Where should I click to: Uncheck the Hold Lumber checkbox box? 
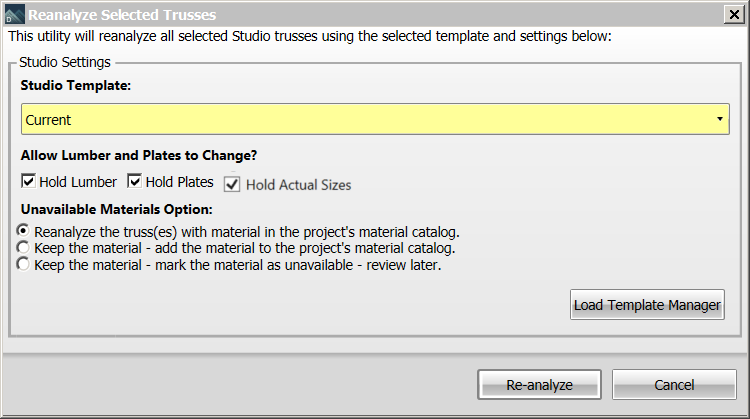click(x=28, y=181)
